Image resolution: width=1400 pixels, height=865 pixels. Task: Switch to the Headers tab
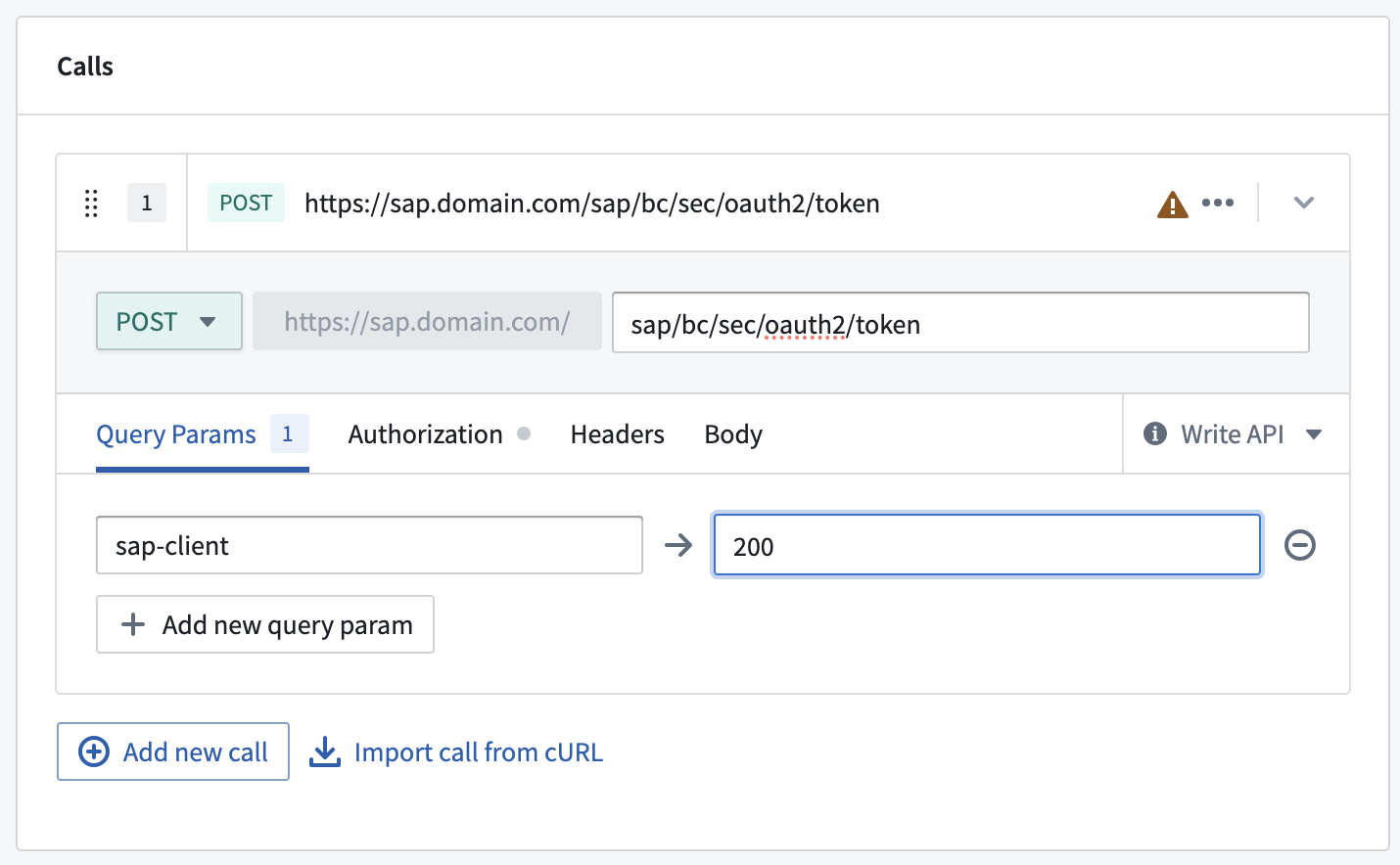point(618,434)
